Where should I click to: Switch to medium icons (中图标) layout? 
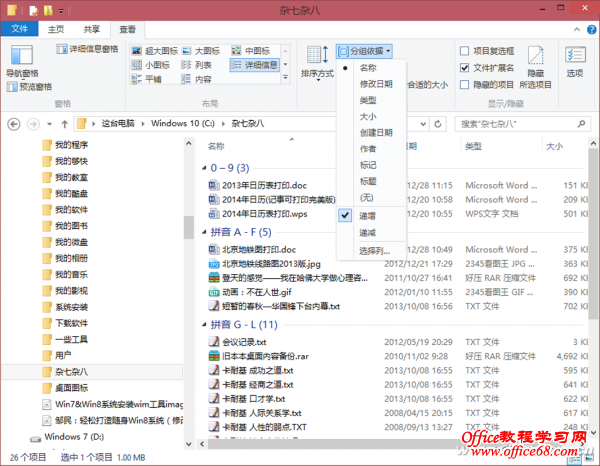tap(251, 51)
